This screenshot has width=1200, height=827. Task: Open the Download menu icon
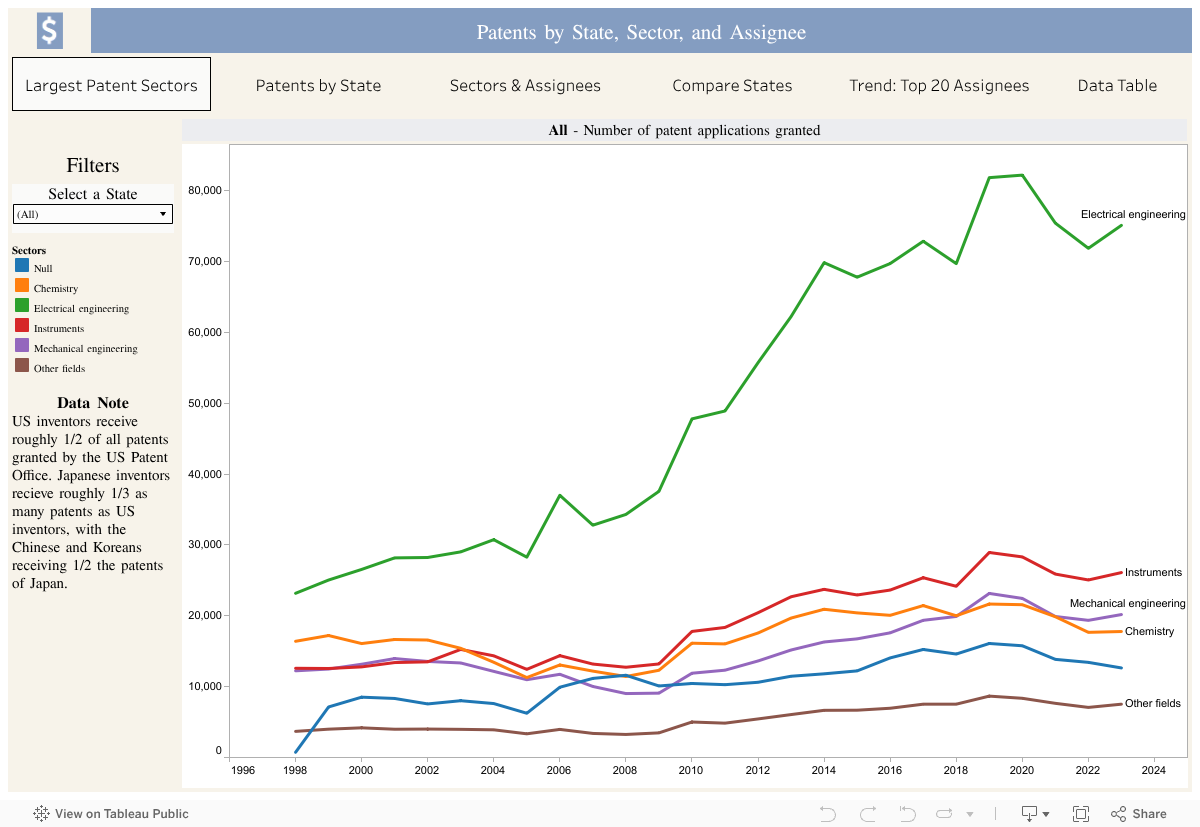pyautogui.click(x=1029, y=814)
